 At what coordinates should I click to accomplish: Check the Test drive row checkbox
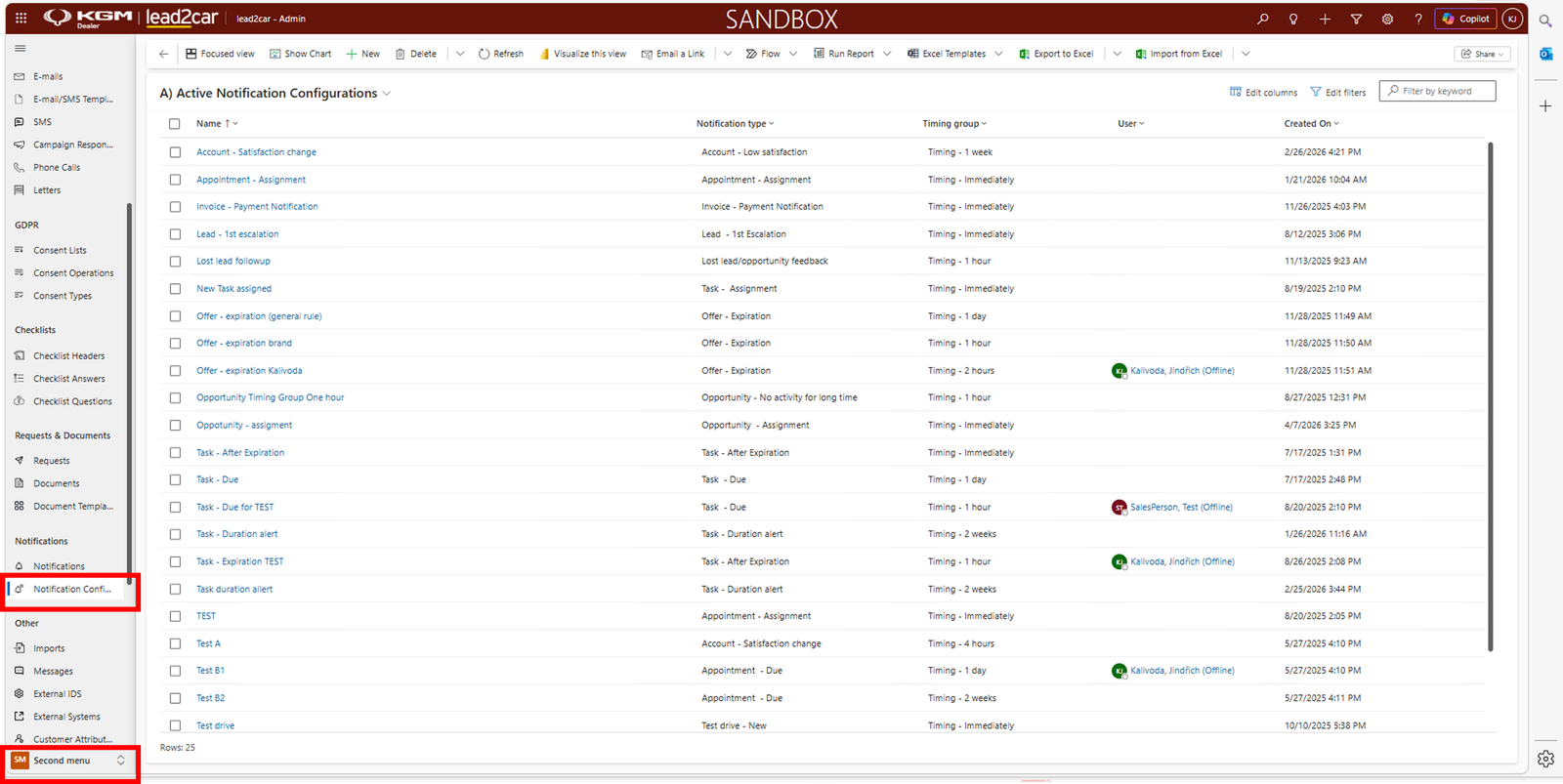(175, 725)
